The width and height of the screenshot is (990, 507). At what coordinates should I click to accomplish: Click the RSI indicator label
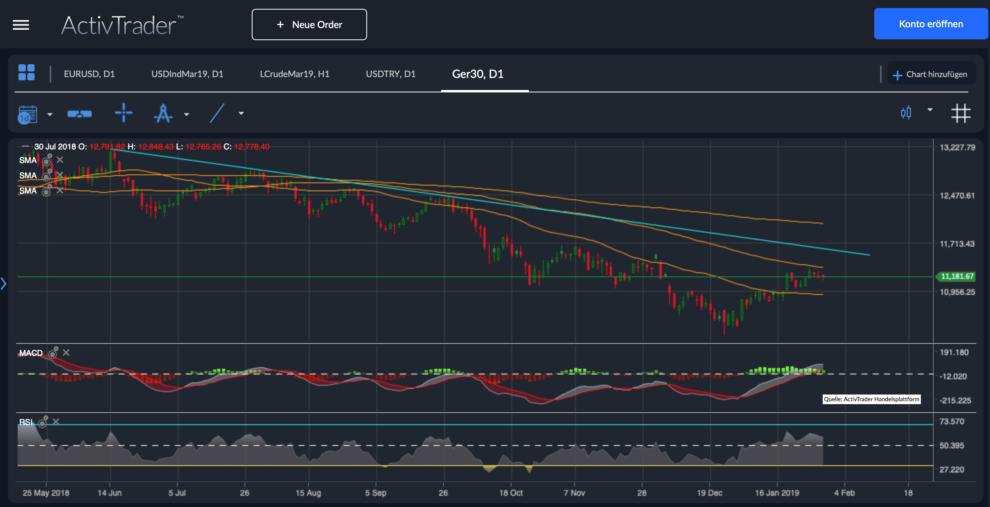pos(26,421)
